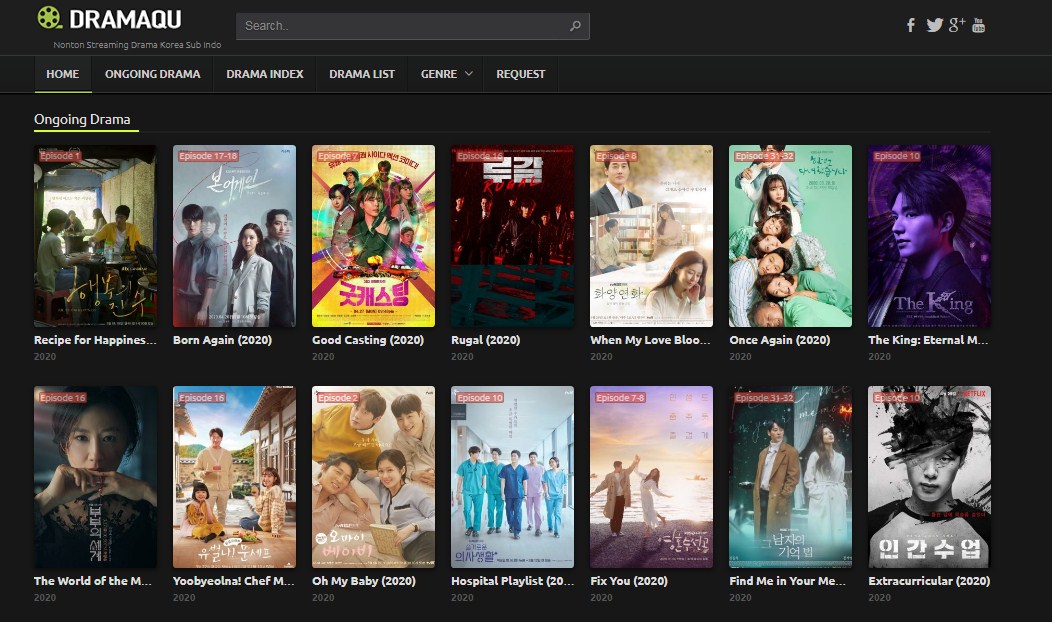Click the 'Extracurricular (2020)' title link
The height and width of the screenshot is (622, 1052).
(929, 581)
